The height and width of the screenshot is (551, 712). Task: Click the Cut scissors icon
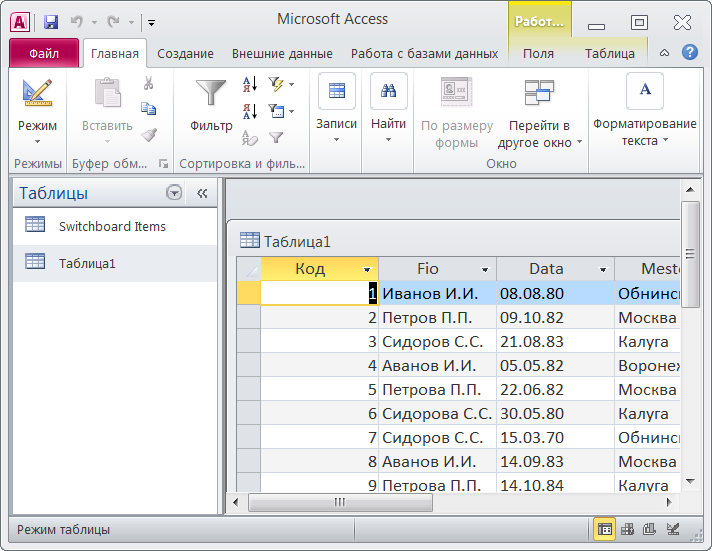tap(148, 83)
